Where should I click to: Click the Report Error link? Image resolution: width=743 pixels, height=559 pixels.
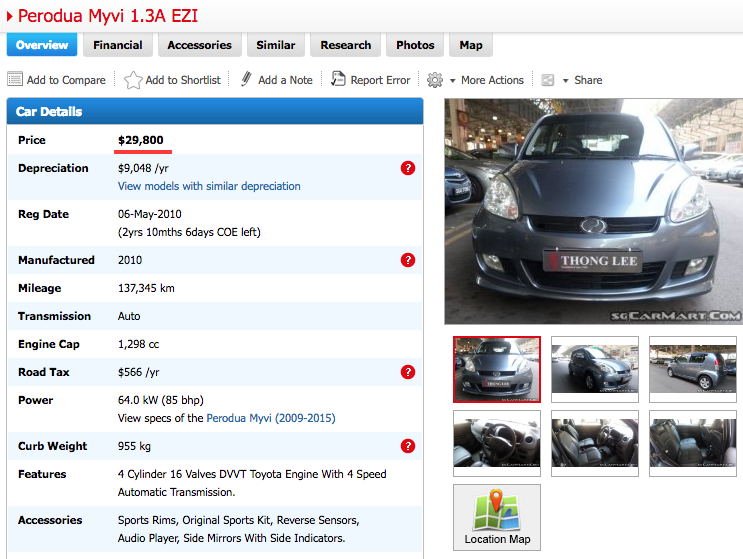380,80
